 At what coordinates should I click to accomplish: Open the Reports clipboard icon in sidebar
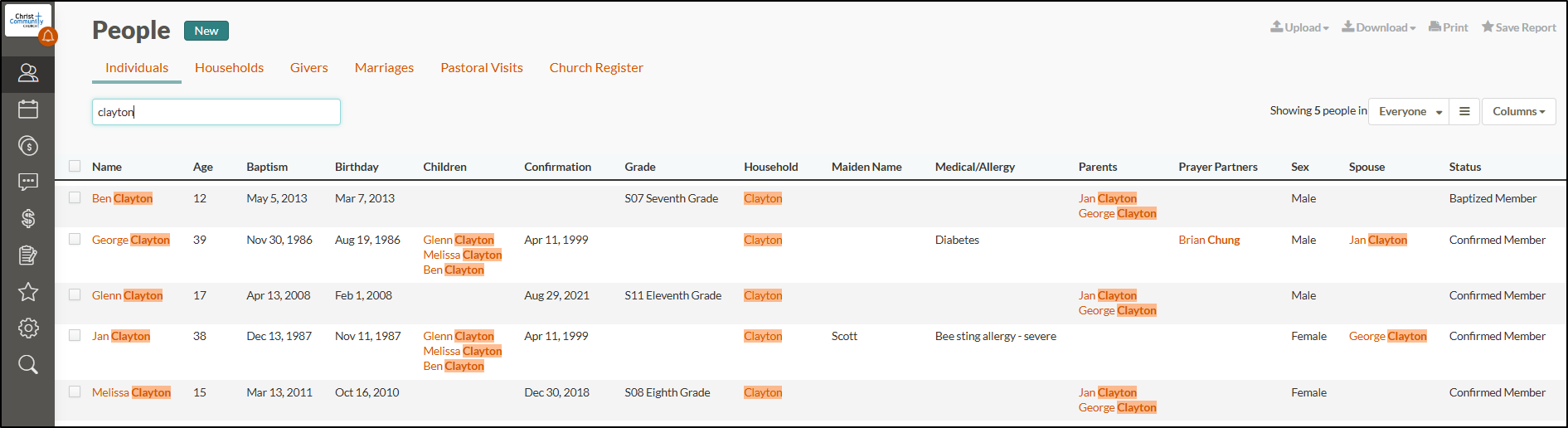[x=28, y=255]
